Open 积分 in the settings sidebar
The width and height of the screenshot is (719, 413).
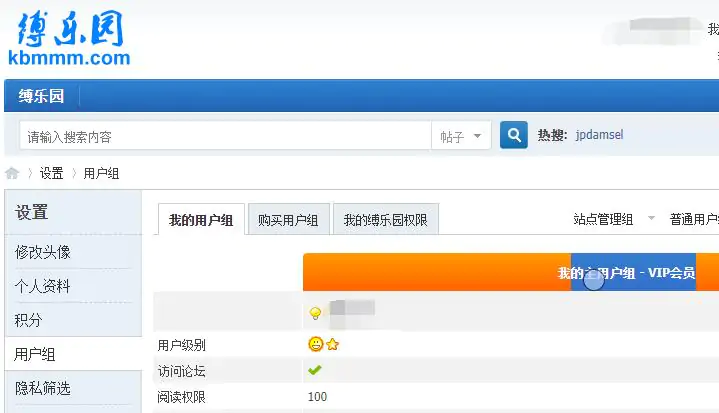[x=28, y=320]
